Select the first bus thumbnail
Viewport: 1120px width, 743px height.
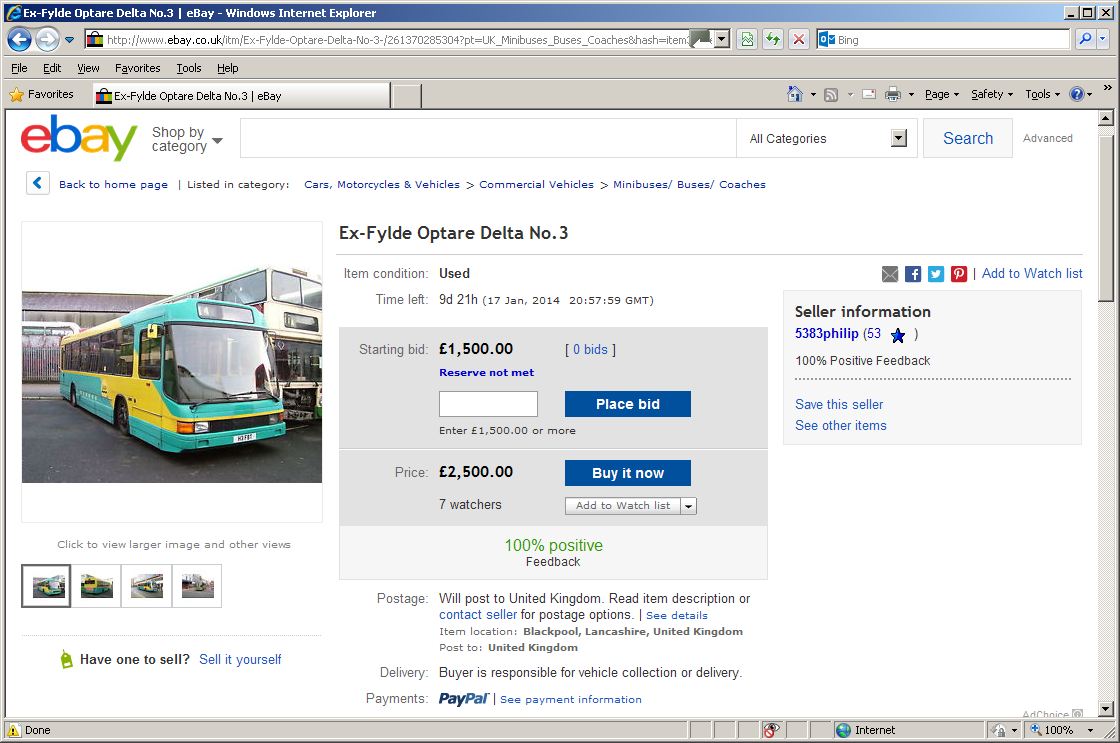tap(46, 586)
